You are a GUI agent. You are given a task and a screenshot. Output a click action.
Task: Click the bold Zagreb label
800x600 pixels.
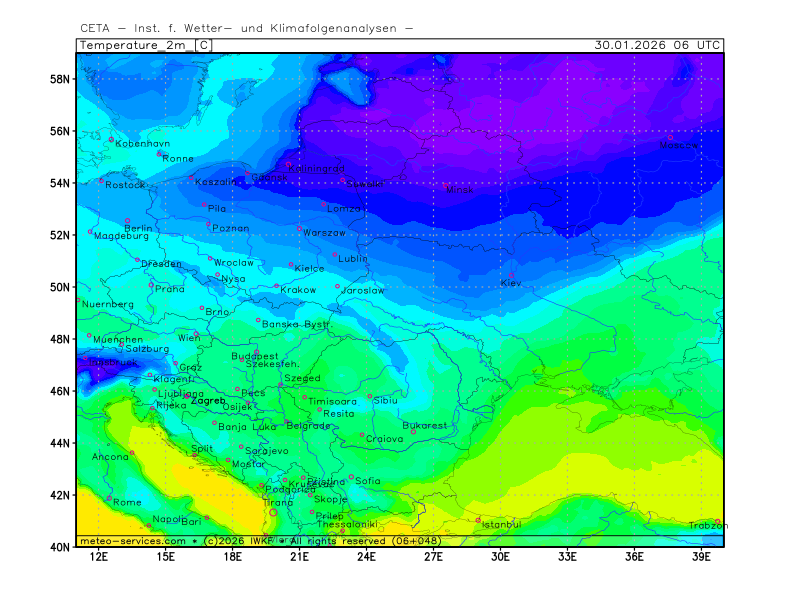click(x=208, y=400)
